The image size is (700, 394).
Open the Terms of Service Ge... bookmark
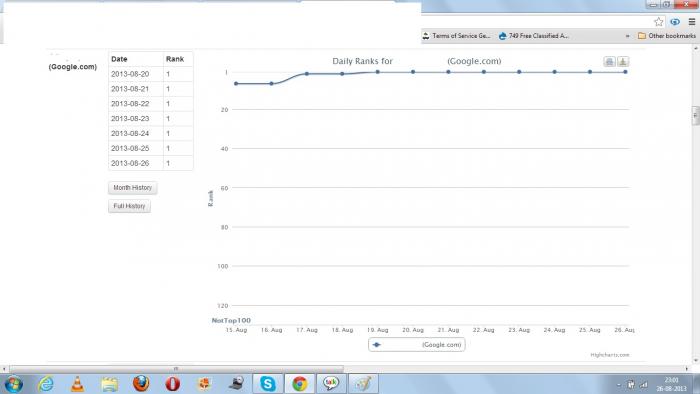(x=456, y=36)
